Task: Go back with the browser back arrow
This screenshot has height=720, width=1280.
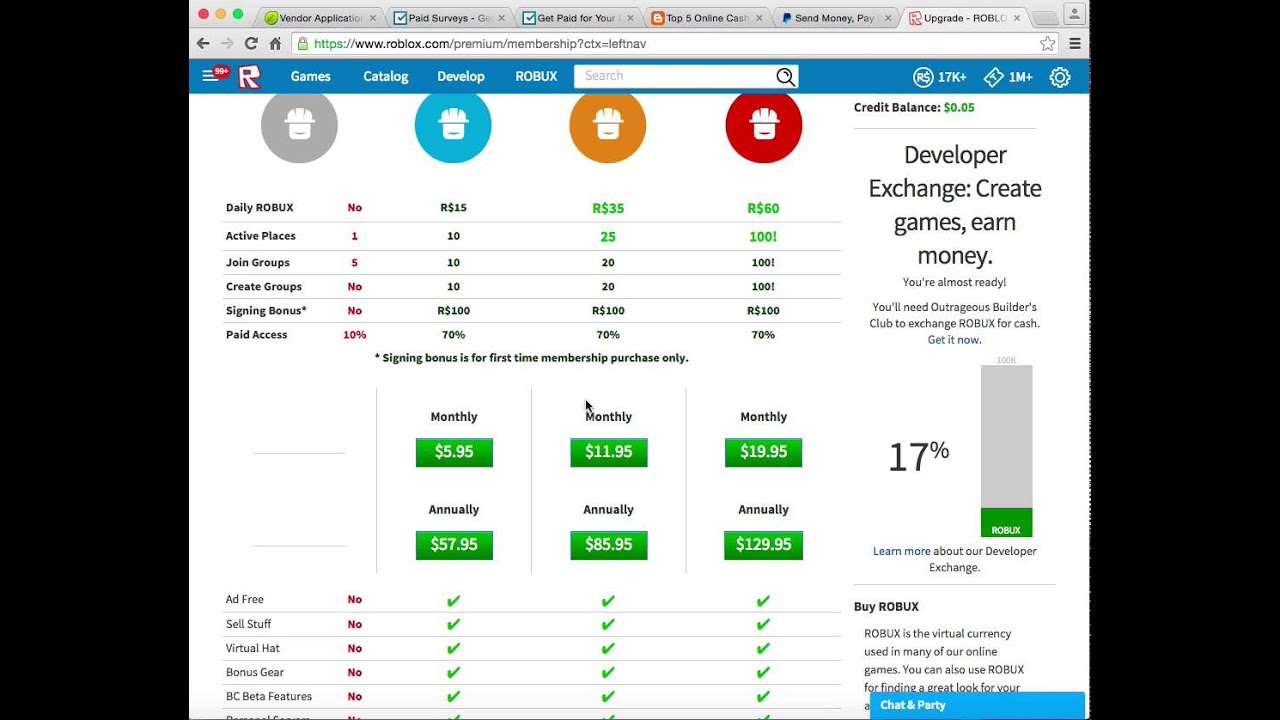Action: pos(203,43)
